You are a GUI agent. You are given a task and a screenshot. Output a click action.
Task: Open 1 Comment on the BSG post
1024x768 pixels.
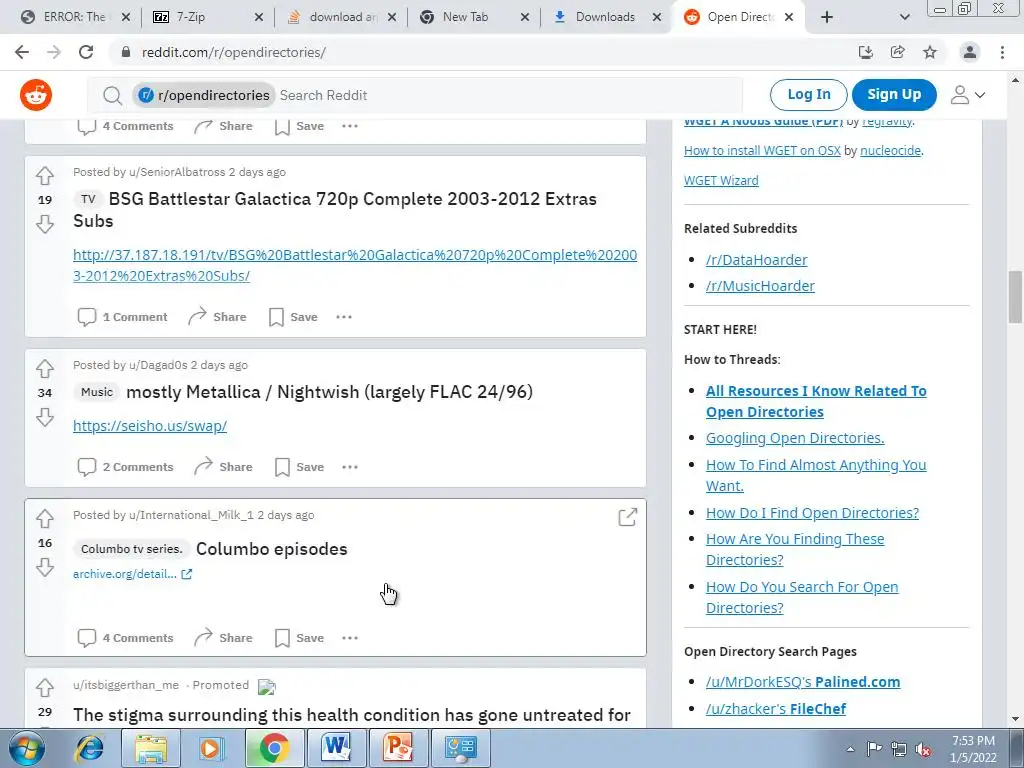pos(122,317)
